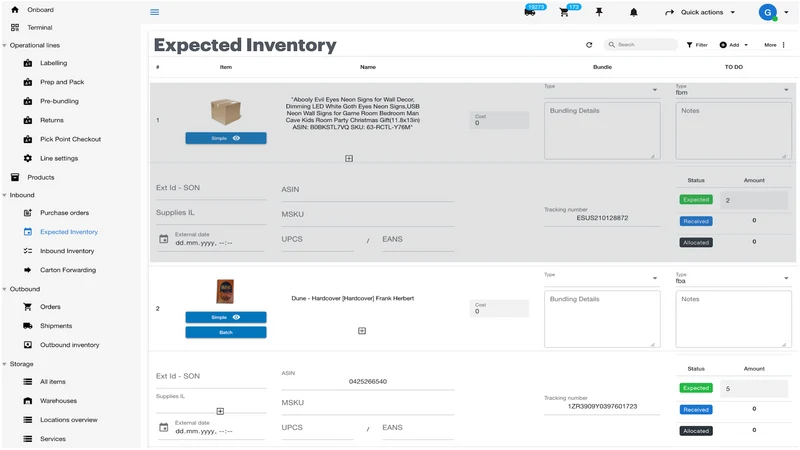
Task: Click item 1 Expected amount field showing 2
Action: 754,201
